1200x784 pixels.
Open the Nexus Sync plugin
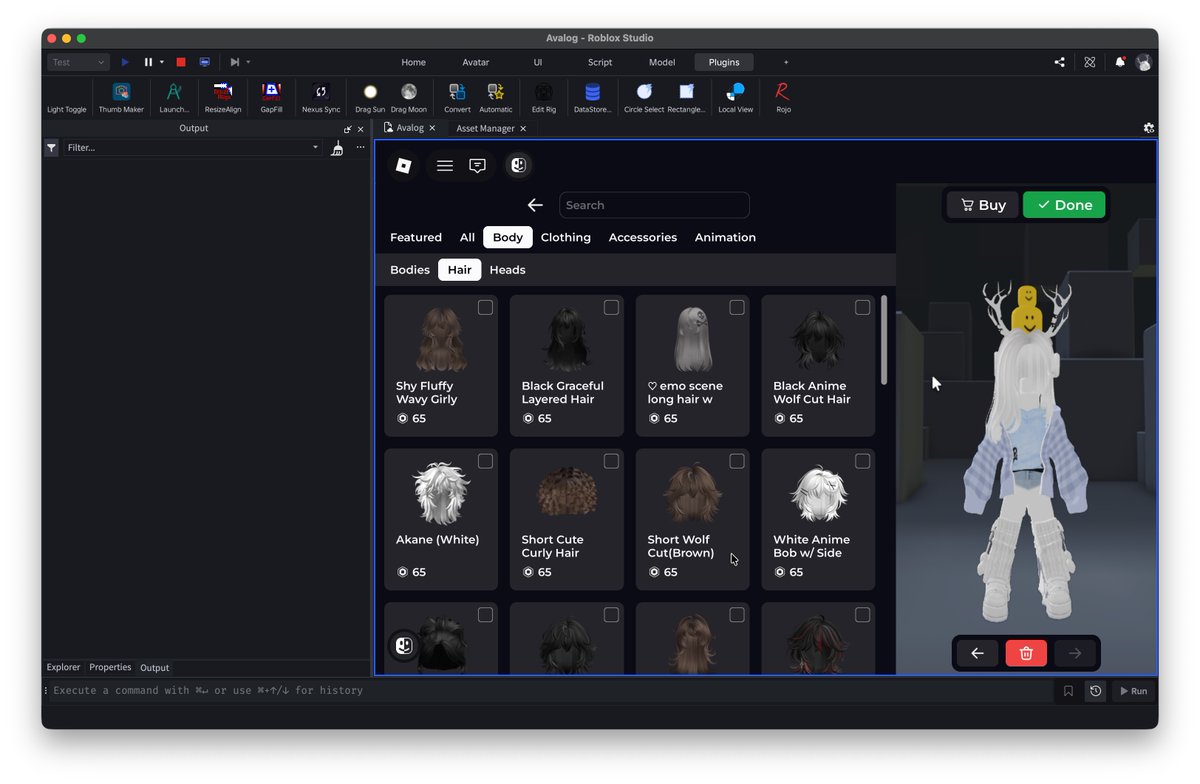321,98
